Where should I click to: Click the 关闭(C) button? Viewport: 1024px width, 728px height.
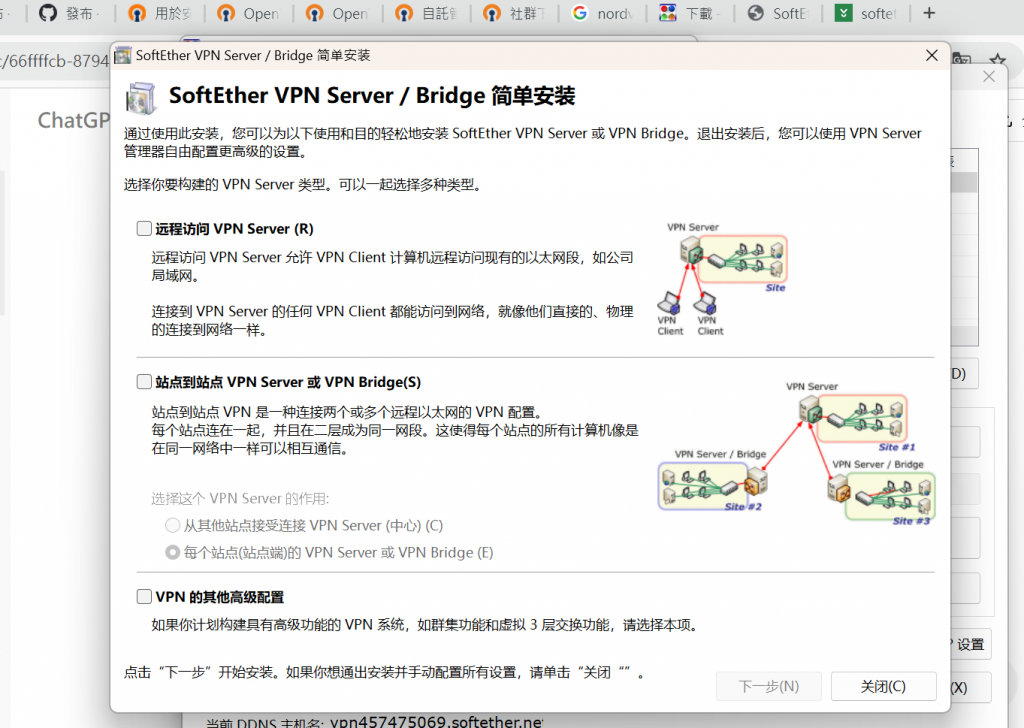(884, 686)
